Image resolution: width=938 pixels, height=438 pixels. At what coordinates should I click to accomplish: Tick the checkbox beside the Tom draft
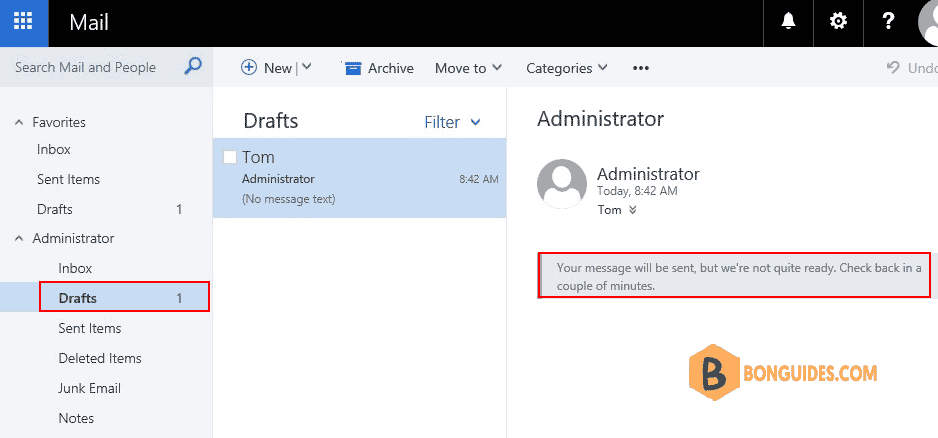pyautogui.click(x=230, y=157)
